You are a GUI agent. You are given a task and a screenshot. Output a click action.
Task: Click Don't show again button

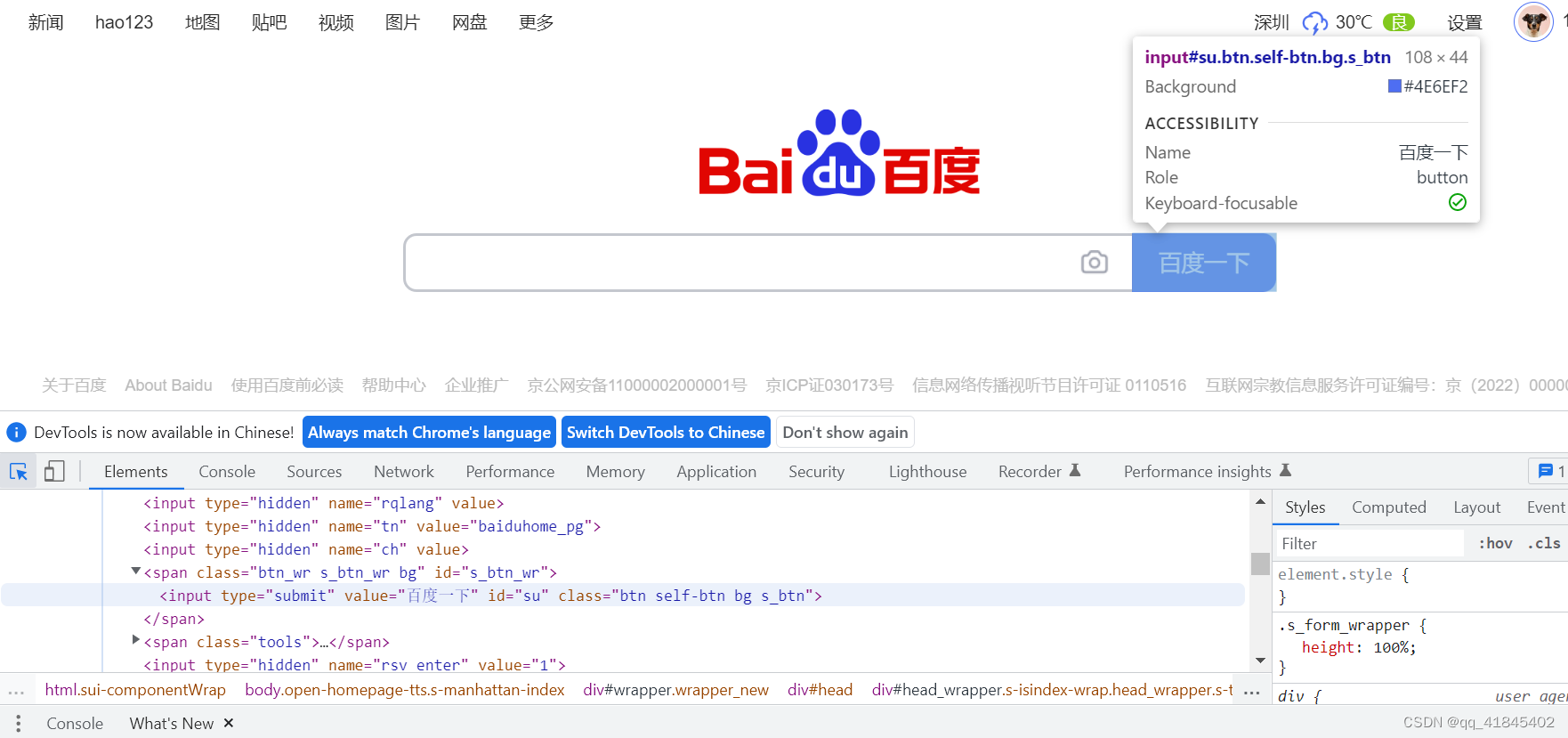pos(845,433)
